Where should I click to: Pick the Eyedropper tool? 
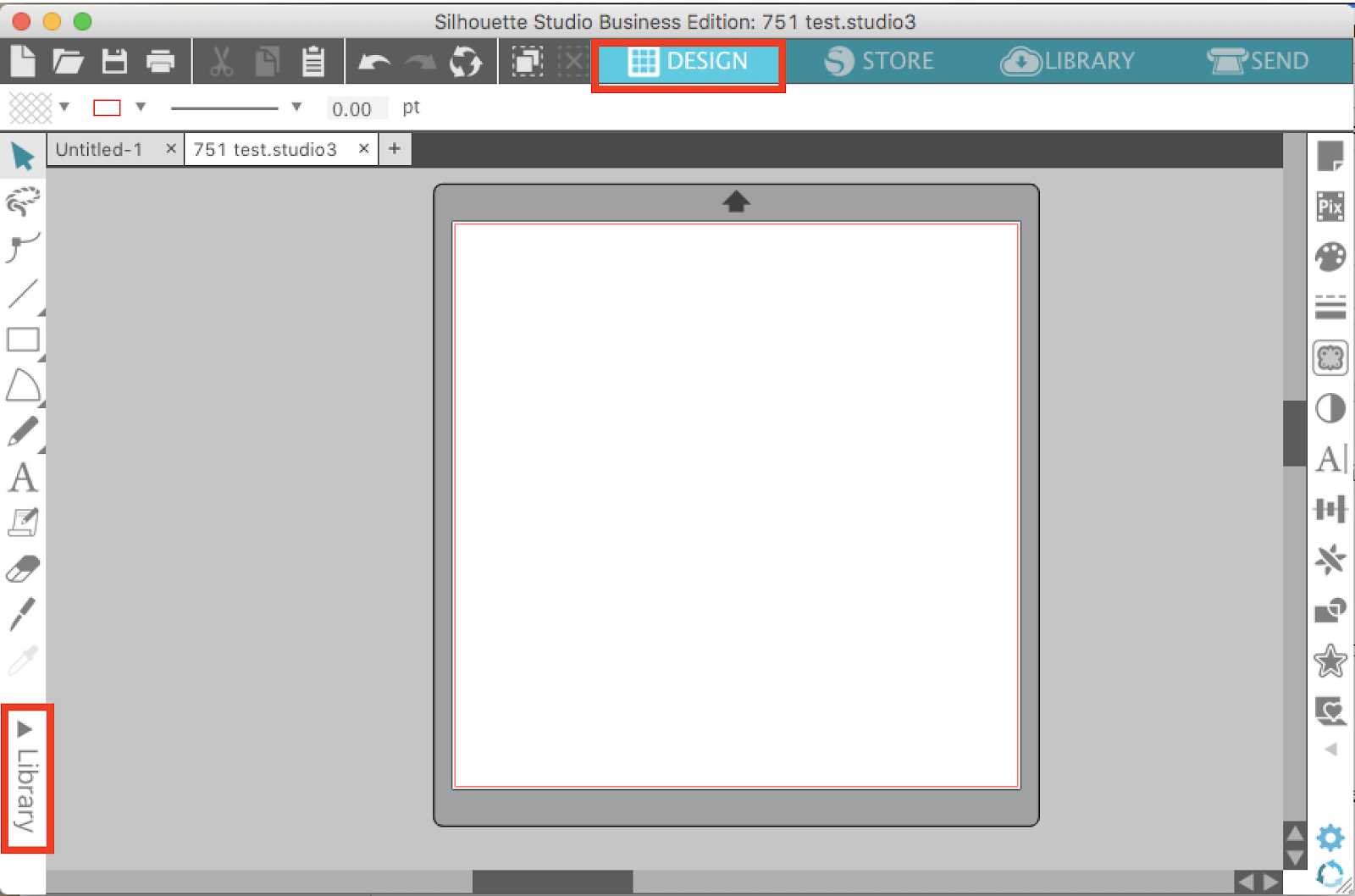click(23, 659)
